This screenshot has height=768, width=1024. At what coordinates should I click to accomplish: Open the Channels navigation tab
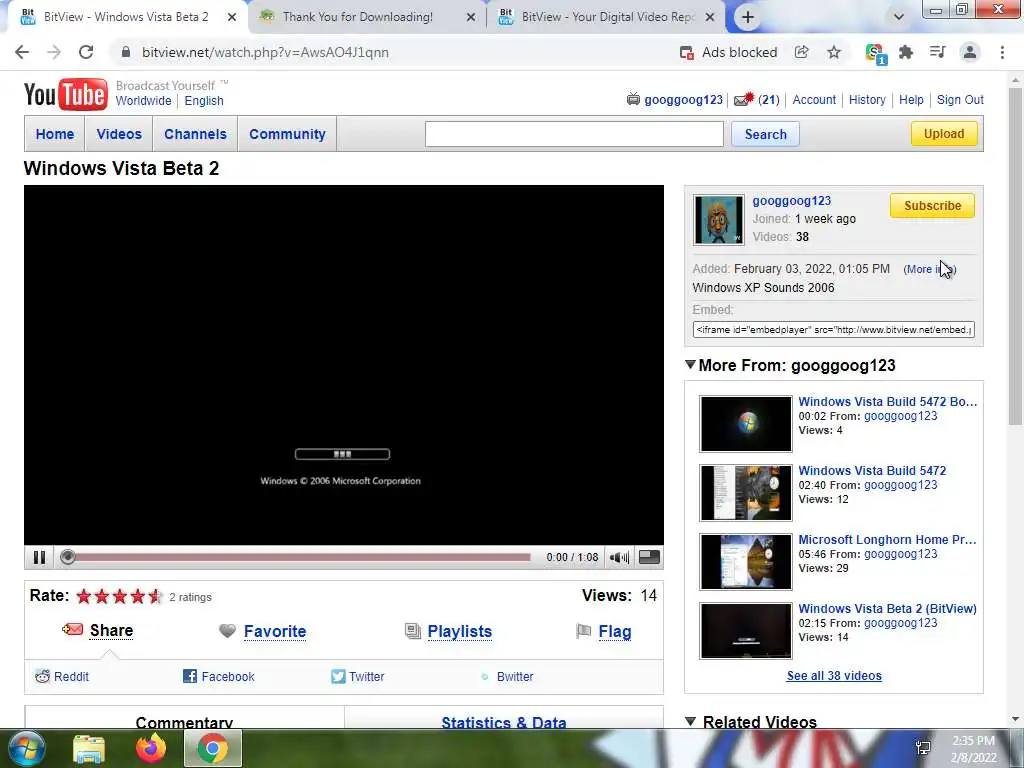tap(195, 134)
